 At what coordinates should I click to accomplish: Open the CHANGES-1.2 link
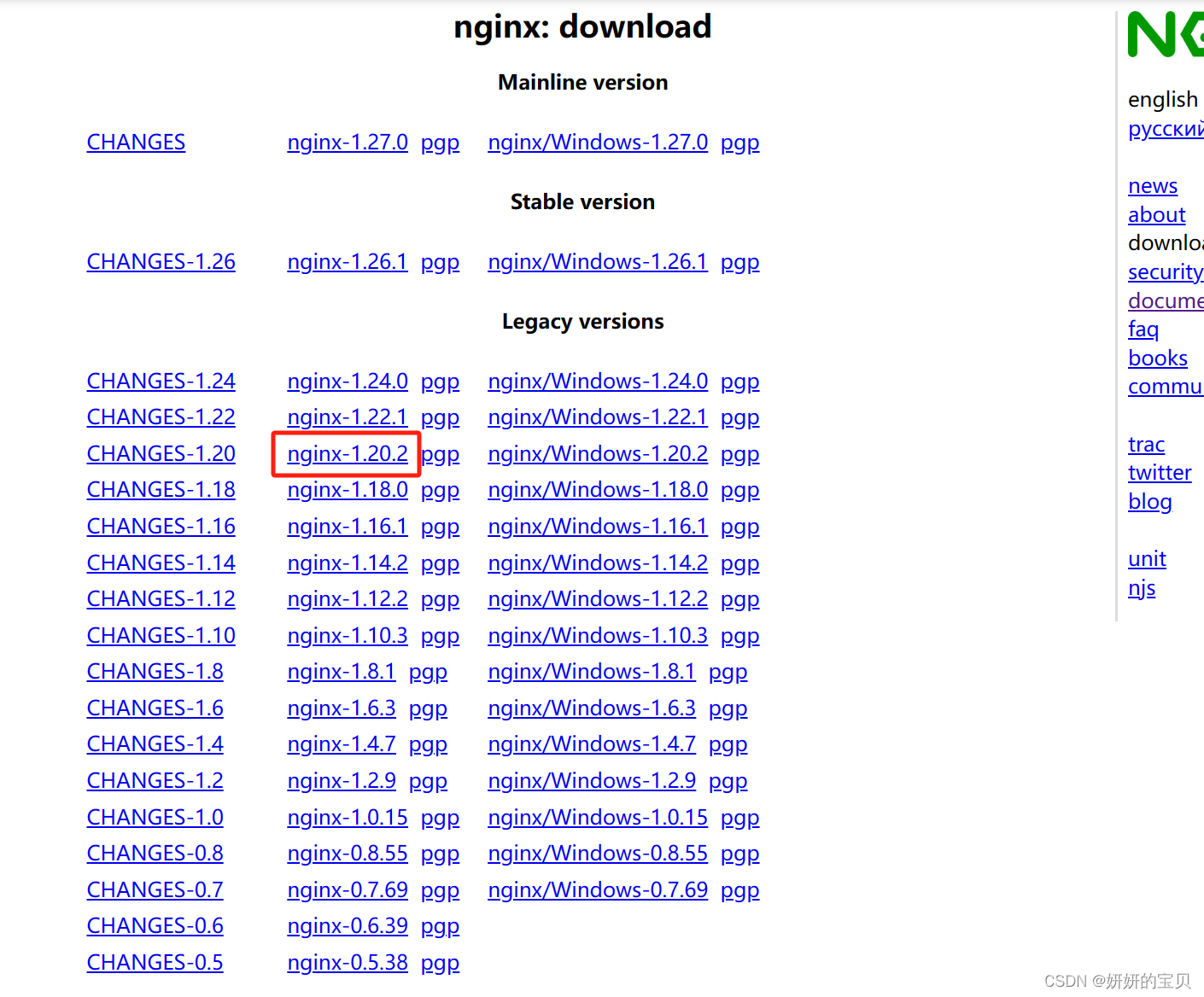(x=155, y=781)
